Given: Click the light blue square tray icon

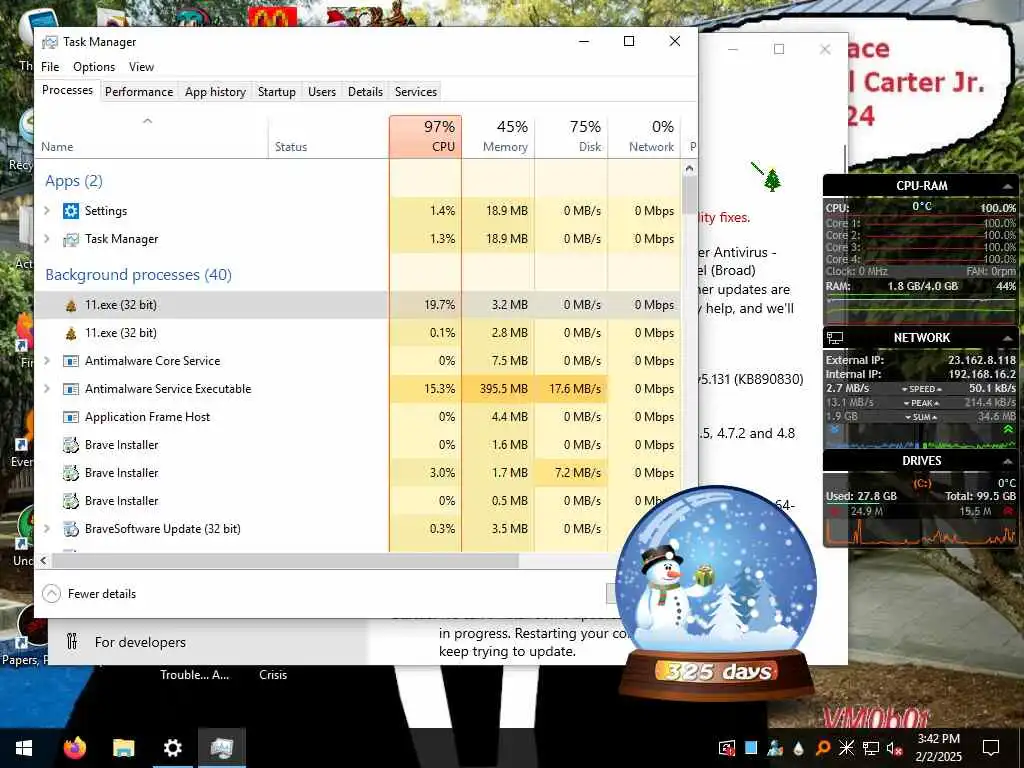Looking at the screenshot, I should 751,748.
